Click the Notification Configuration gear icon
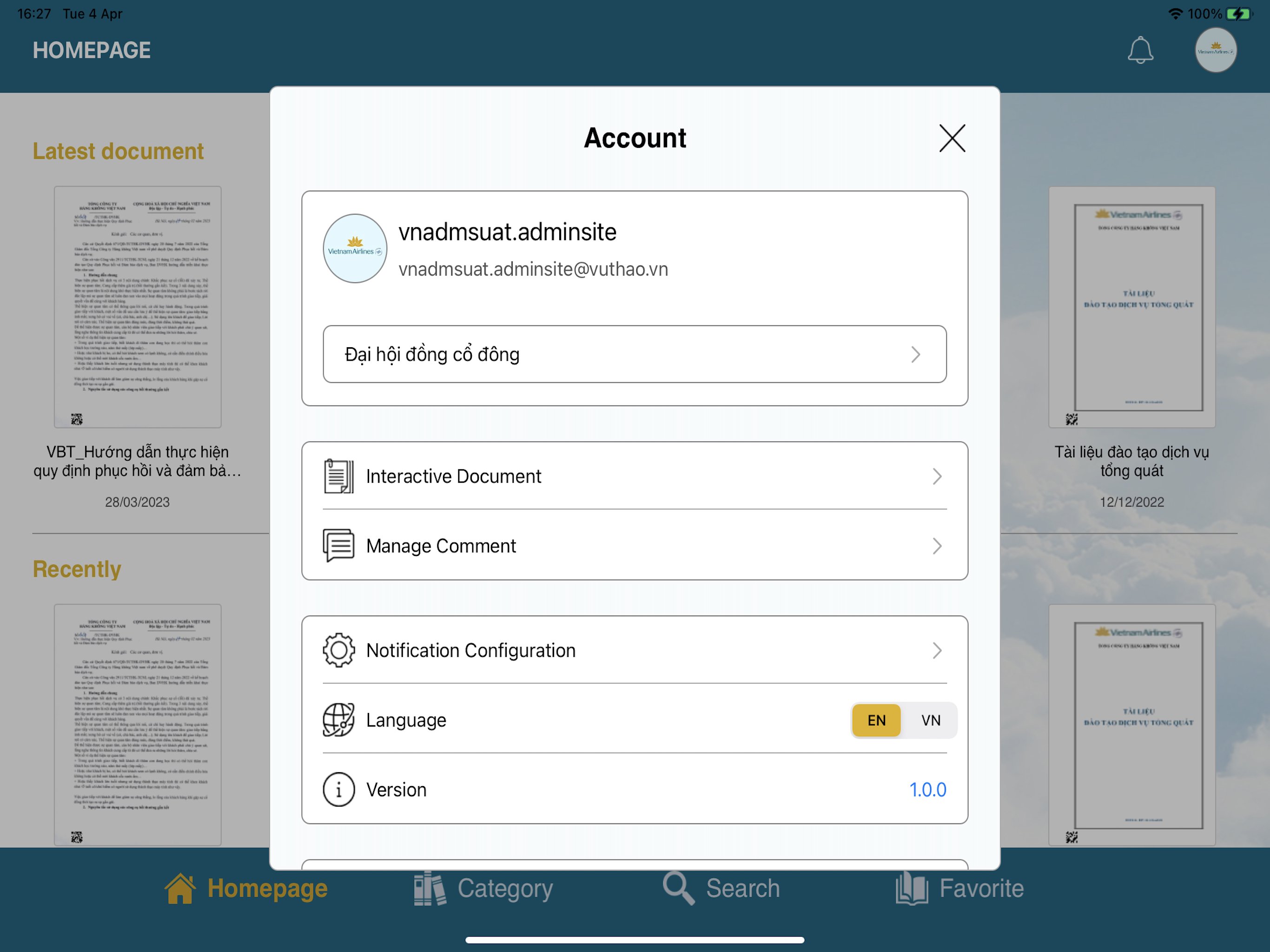 [x=338, y=650]
